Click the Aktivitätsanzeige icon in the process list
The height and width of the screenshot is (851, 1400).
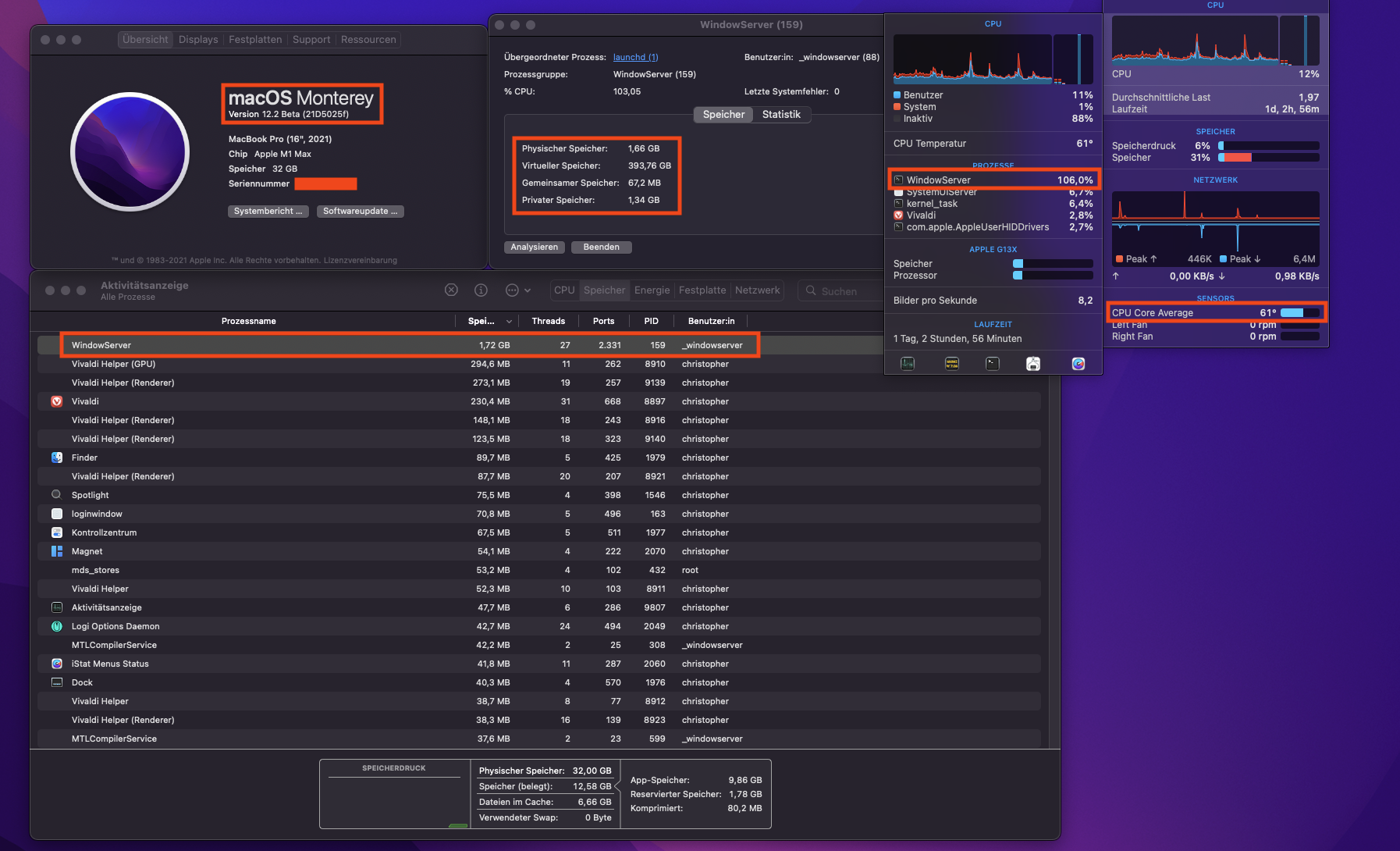pos(57,607)
